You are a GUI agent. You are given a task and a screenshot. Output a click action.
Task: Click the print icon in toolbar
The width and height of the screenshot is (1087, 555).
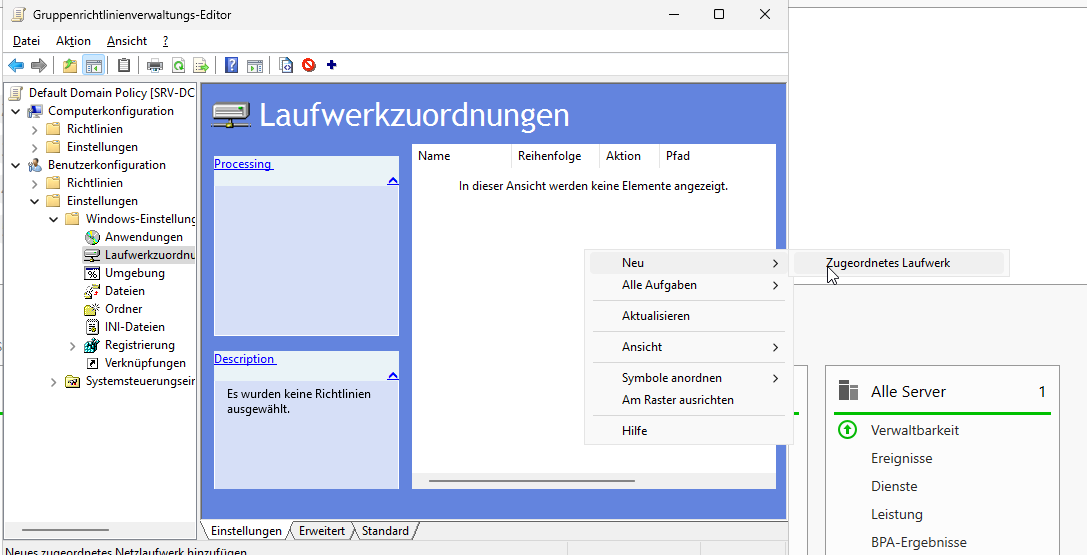[x=155, y=66]
